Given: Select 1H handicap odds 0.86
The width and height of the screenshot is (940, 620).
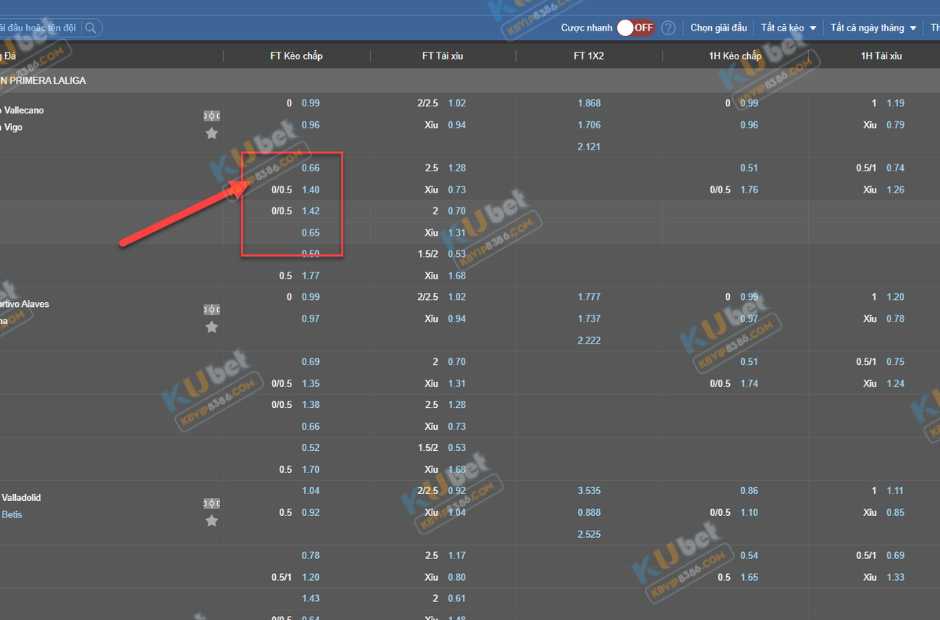Looking at the screenshot, I should [749, 490].
